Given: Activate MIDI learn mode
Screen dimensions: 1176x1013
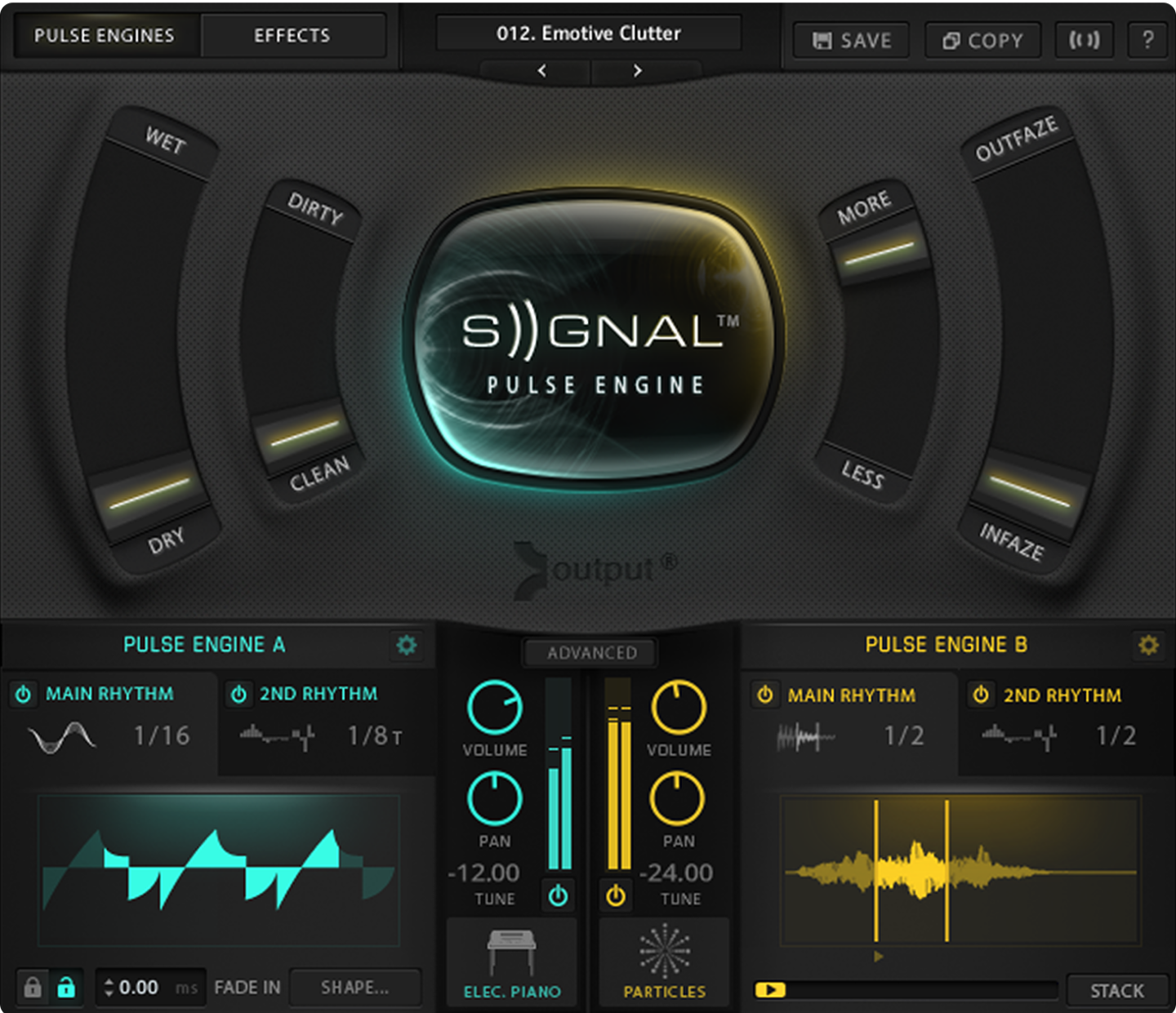Looking at the screenshot, I should click(1084, 40).
